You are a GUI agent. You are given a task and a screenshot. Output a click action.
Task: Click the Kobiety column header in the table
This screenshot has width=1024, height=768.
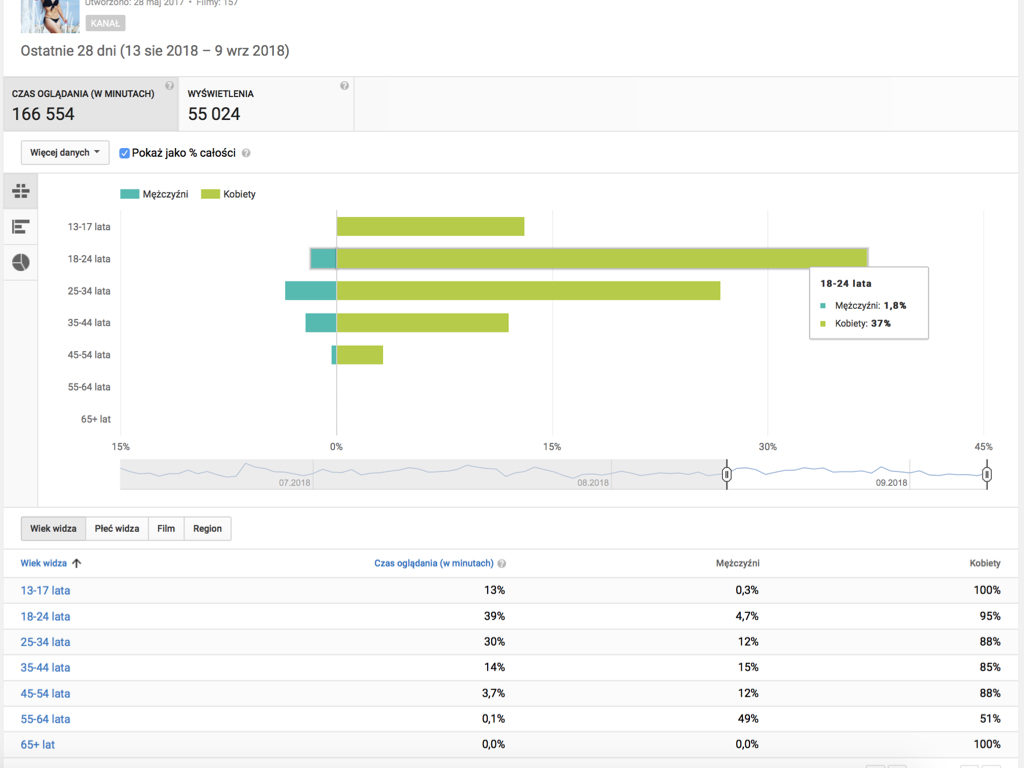(985, 563)
